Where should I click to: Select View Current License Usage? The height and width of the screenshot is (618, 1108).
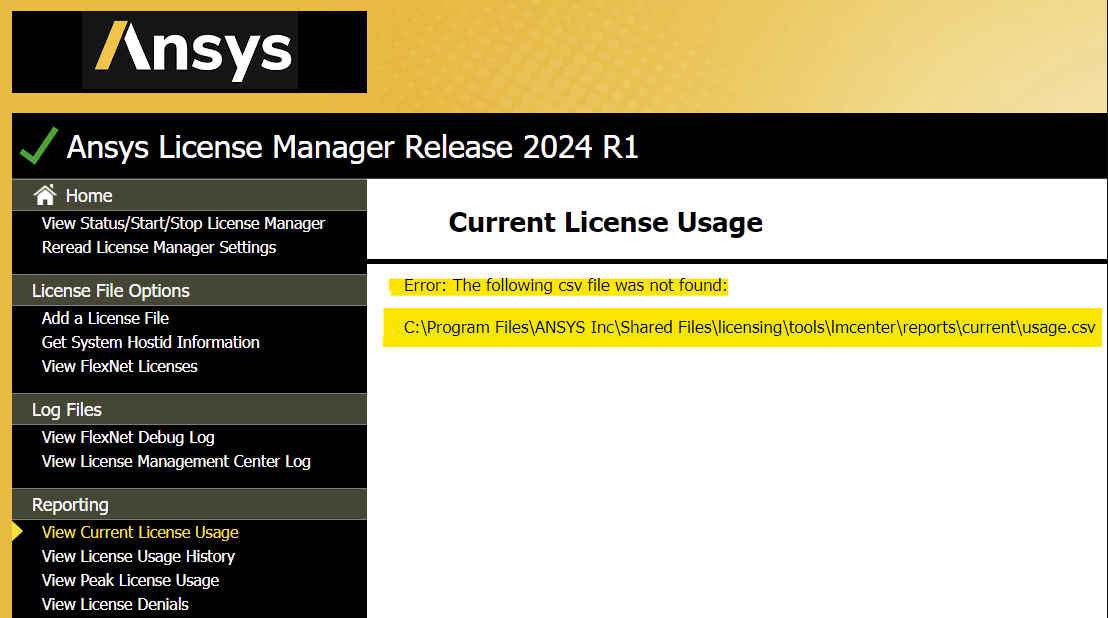pos(140,532)
